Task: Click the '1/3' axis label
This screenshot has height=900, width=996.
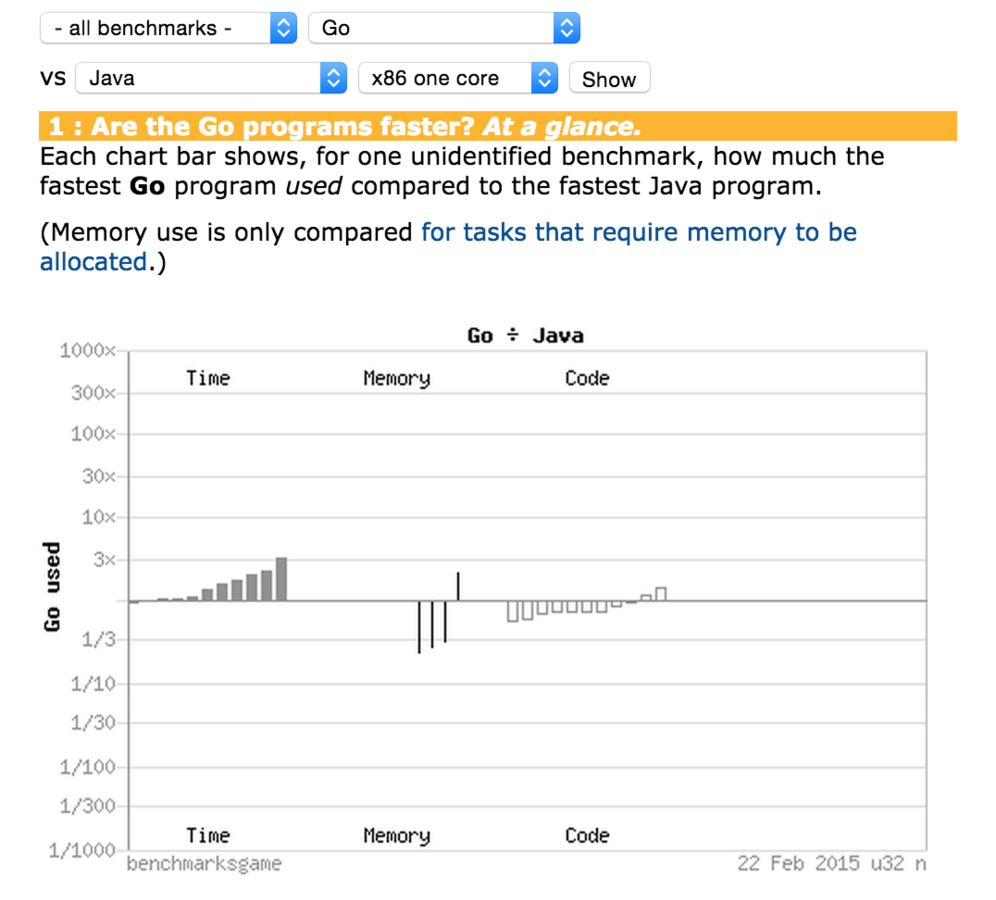Action: coord(99,639)
